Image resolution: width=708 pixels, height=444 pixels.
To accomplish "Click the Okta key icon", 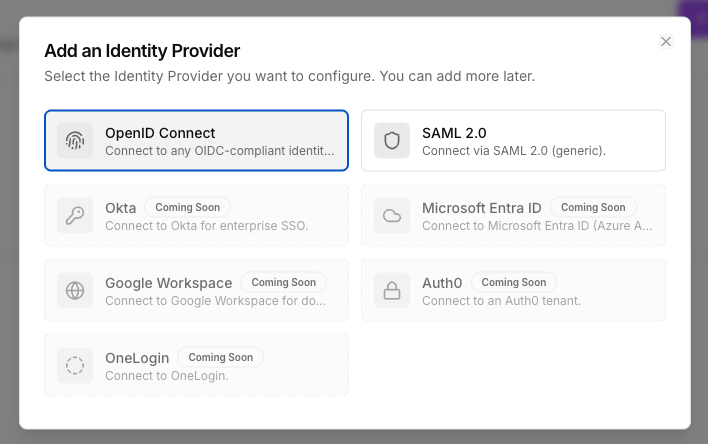I will pyautogui.click(x=75, y=215).
